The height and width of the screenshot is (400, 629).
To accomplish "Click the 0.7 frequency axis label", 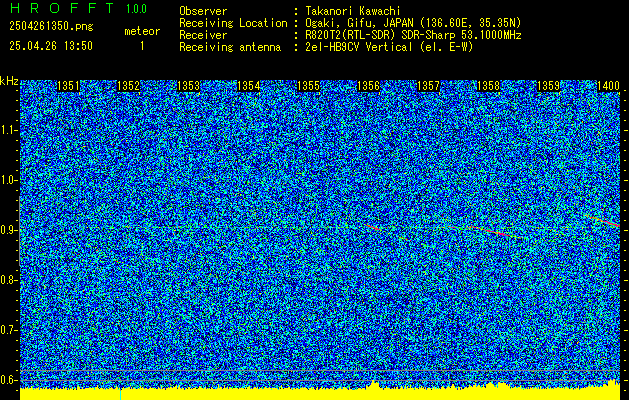I will pyautogui.click(x=8, y=330).
